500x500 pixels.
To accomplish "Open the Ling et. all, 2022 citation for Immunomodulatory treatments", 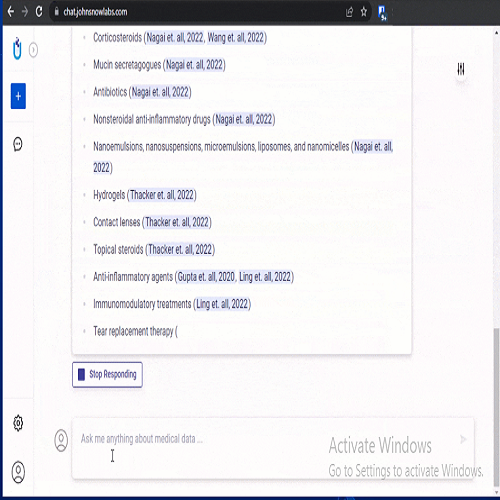I will click(x=222, y=304).
